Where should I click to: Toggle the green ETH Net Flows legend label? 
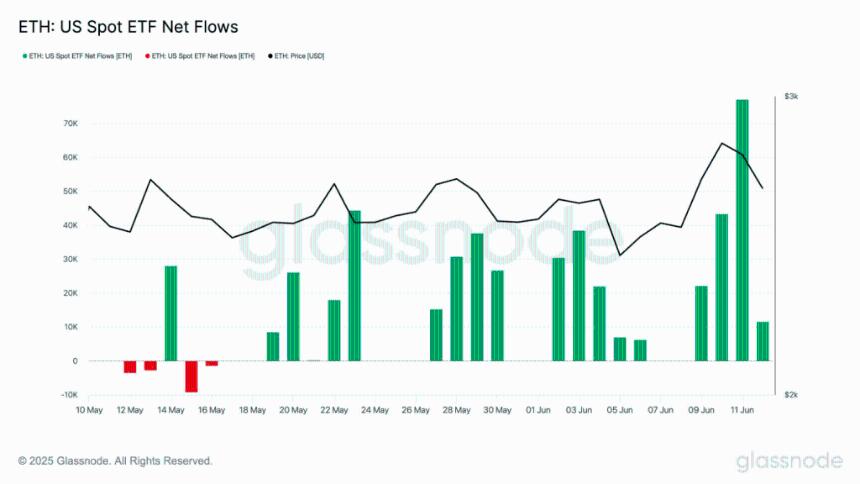pos(80,56)
